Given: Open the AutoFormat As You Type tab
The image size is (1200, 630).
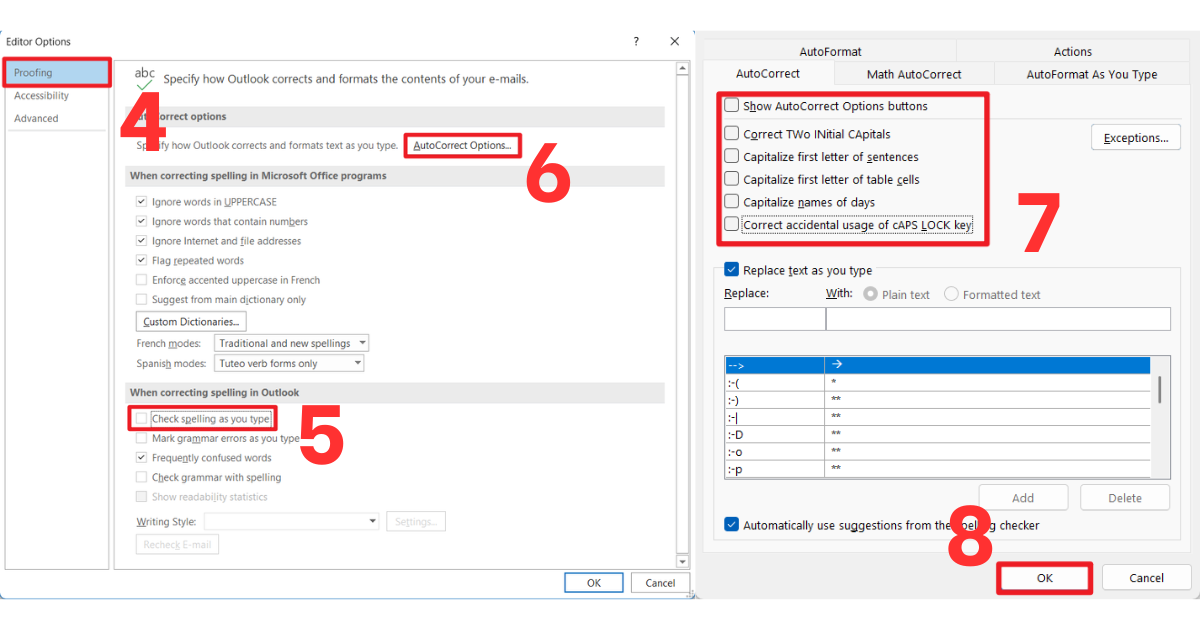Looking at the screenshot, I should click(1091, 73).
